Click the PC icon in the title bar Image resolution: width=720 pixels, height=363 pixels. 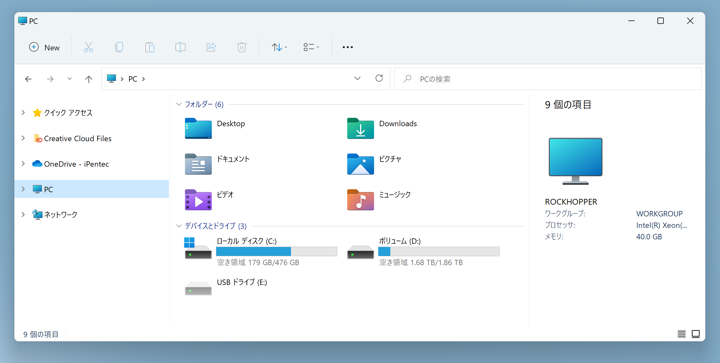pos(22,21)
